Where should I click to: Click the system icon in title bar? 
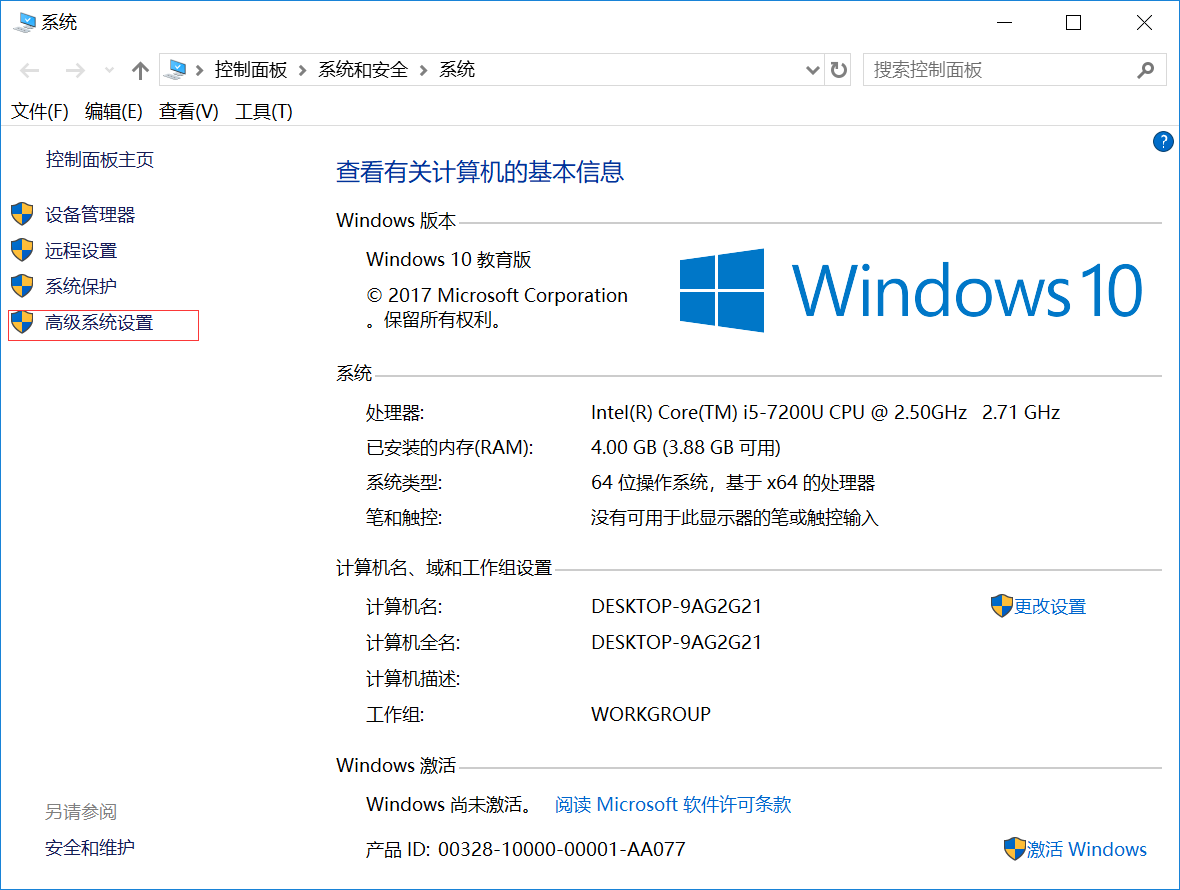pos(24,23)
